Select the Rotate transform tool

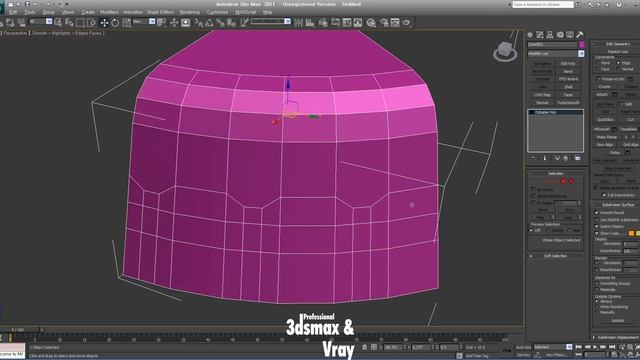pos(115,23)
